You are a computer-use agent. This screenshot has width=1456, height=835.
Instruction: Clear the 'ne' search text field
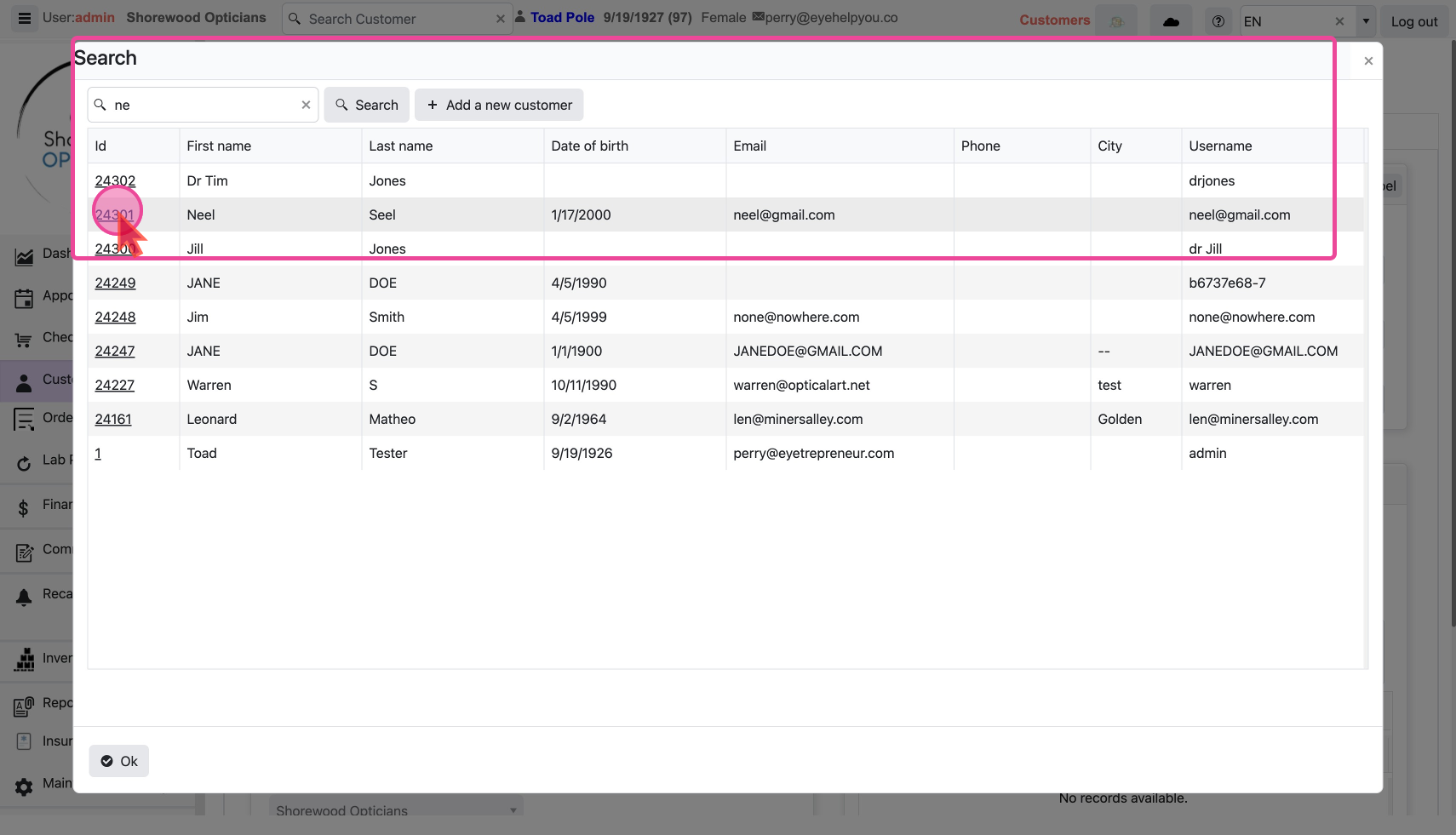(306, 105)
